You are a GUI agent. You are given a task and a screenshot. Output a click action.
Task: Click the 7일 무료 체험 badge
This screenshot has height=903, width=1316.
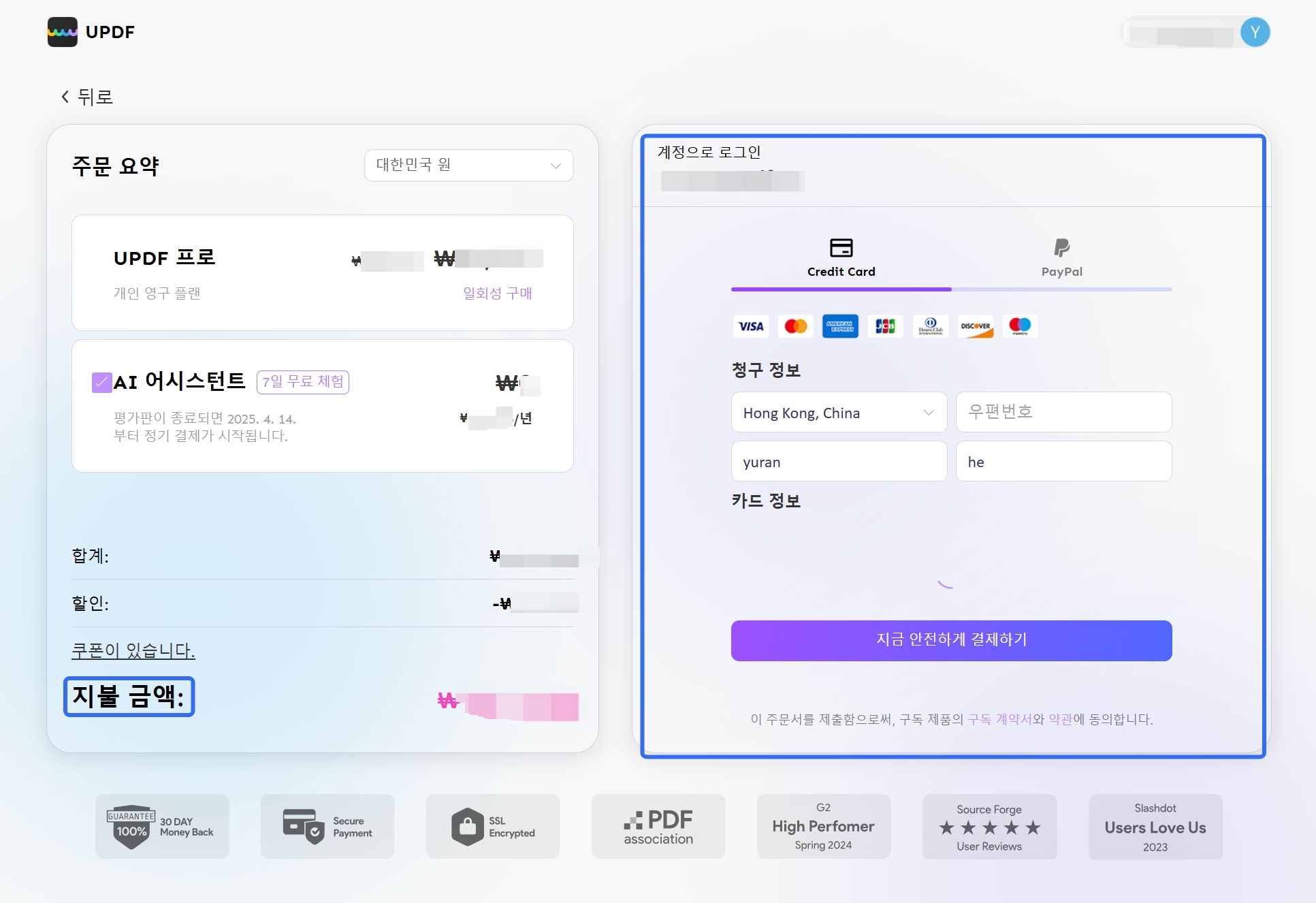tap(303, 382)
